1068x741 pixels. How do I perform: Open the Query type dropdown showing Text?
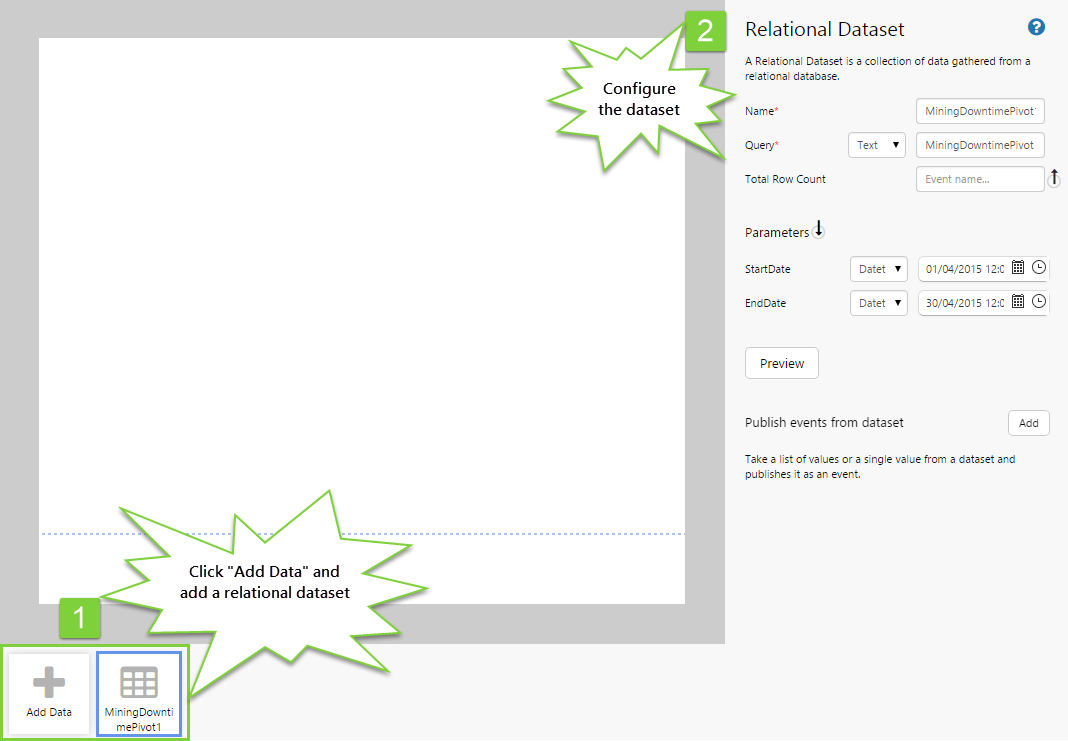tap(876, 145)
